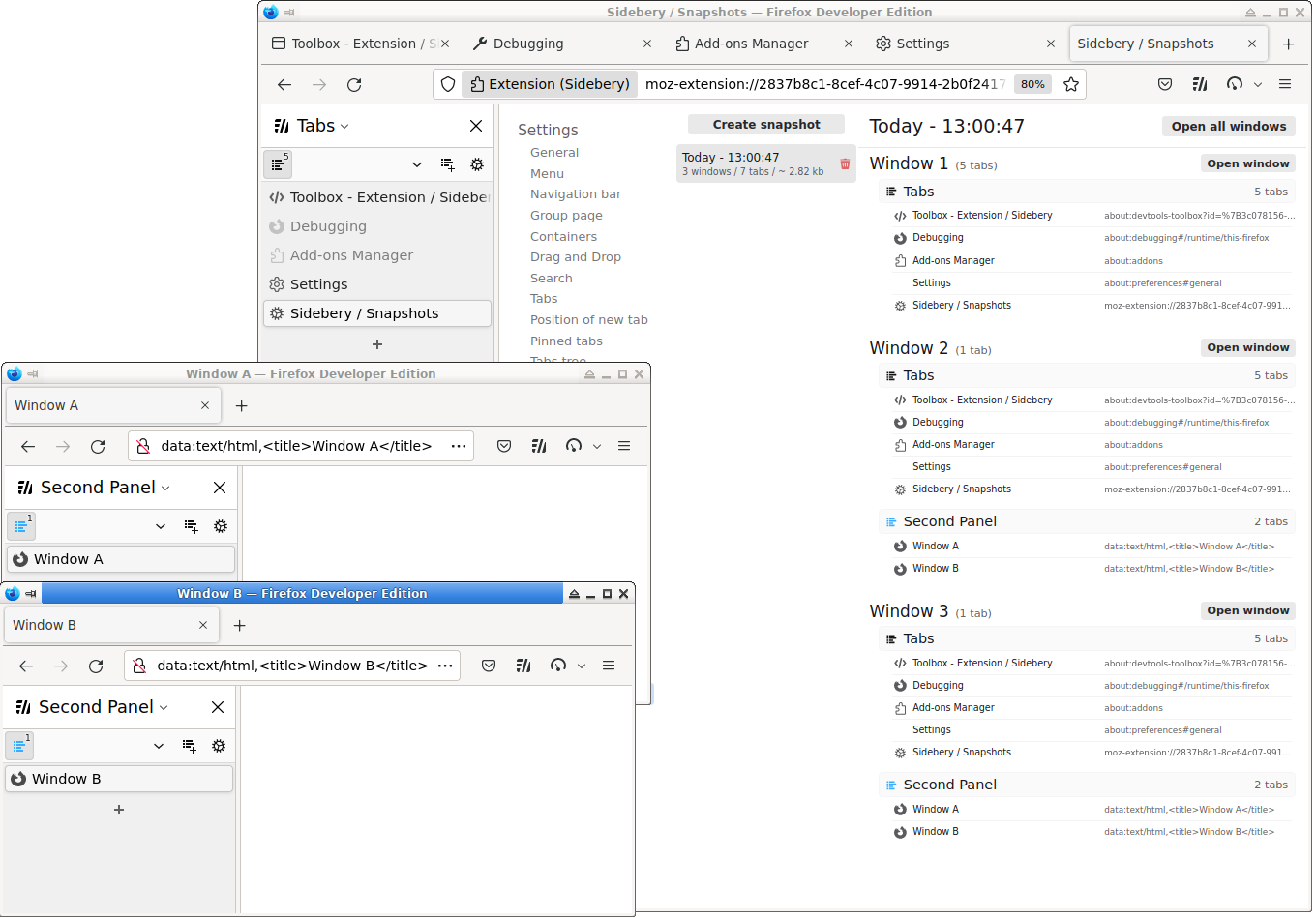Add new tab with plus in Window B sidebar
Image resolution: width=1316 pixels, height=918 pixels.
[119, 810]
